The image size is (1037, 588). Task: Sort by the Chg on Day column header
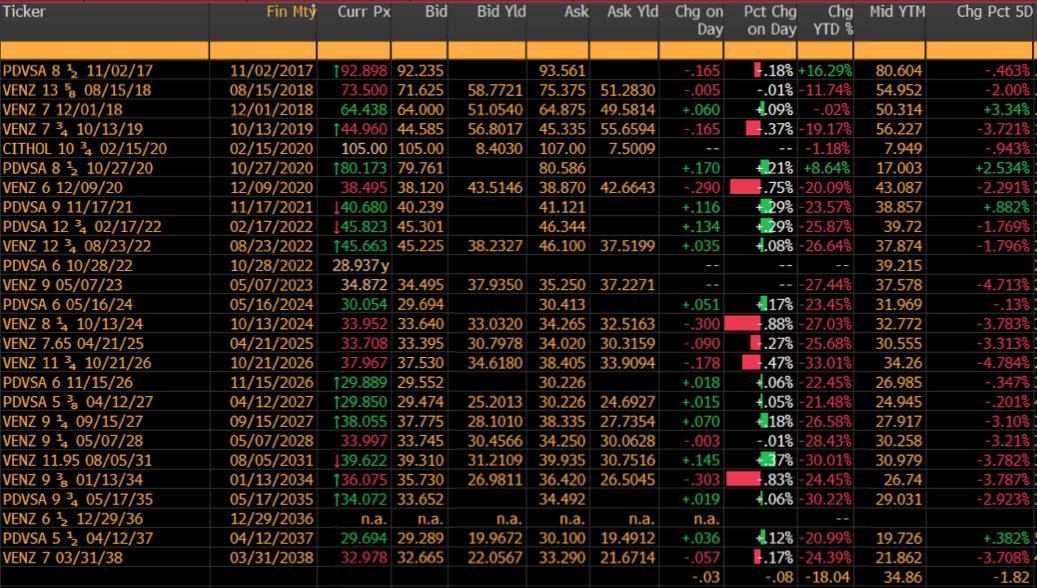click(x=698, y=21)
